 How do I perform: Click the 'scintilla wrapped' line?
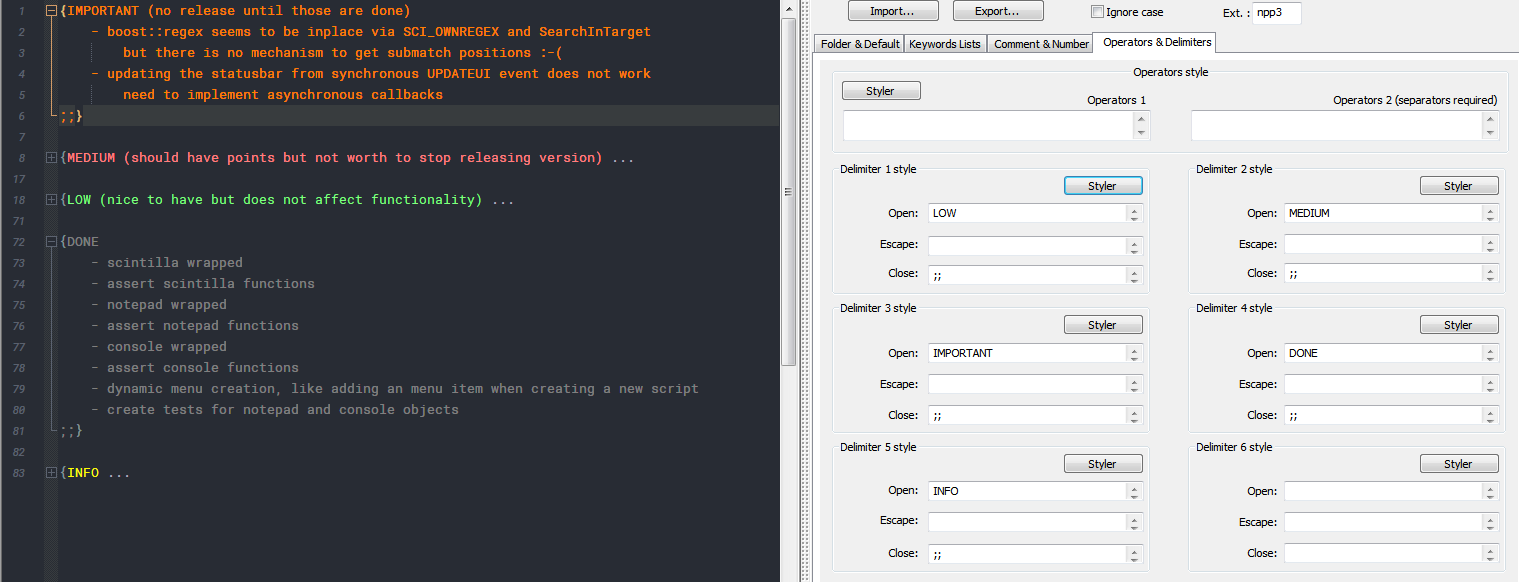167,263
